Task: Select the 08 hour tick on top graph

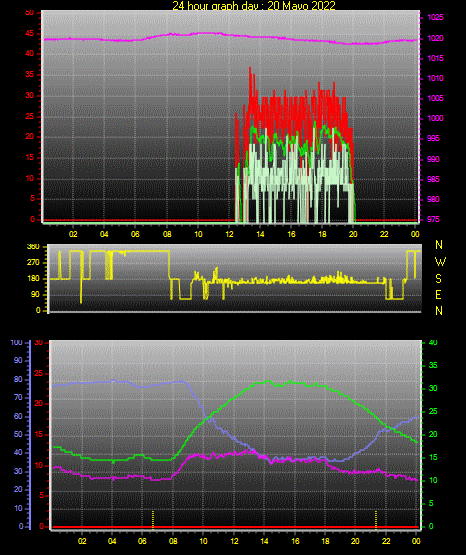Action: (x=167, y=234)
